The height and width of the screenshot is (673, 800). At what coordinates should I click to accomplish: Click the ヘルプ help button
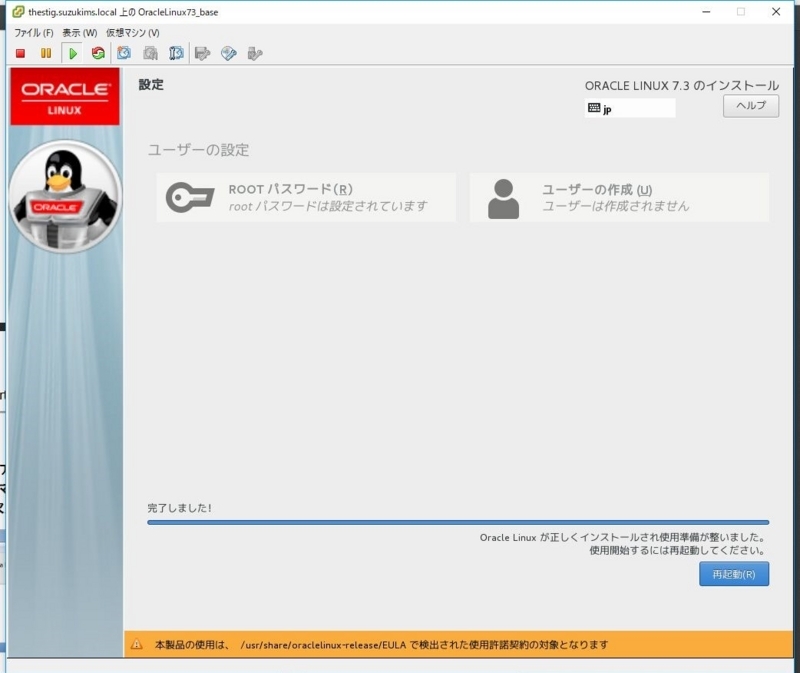click(751, 106)
